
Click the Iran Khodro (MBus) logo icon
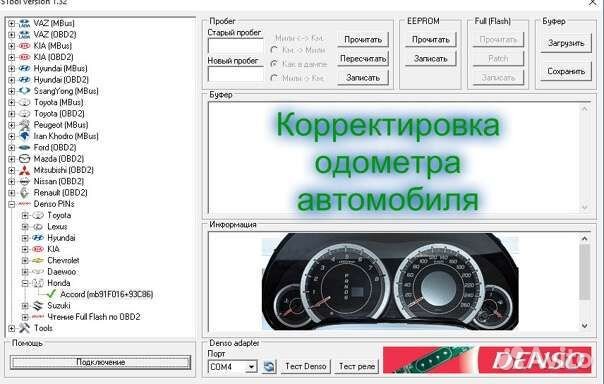(x=24, y=136)
